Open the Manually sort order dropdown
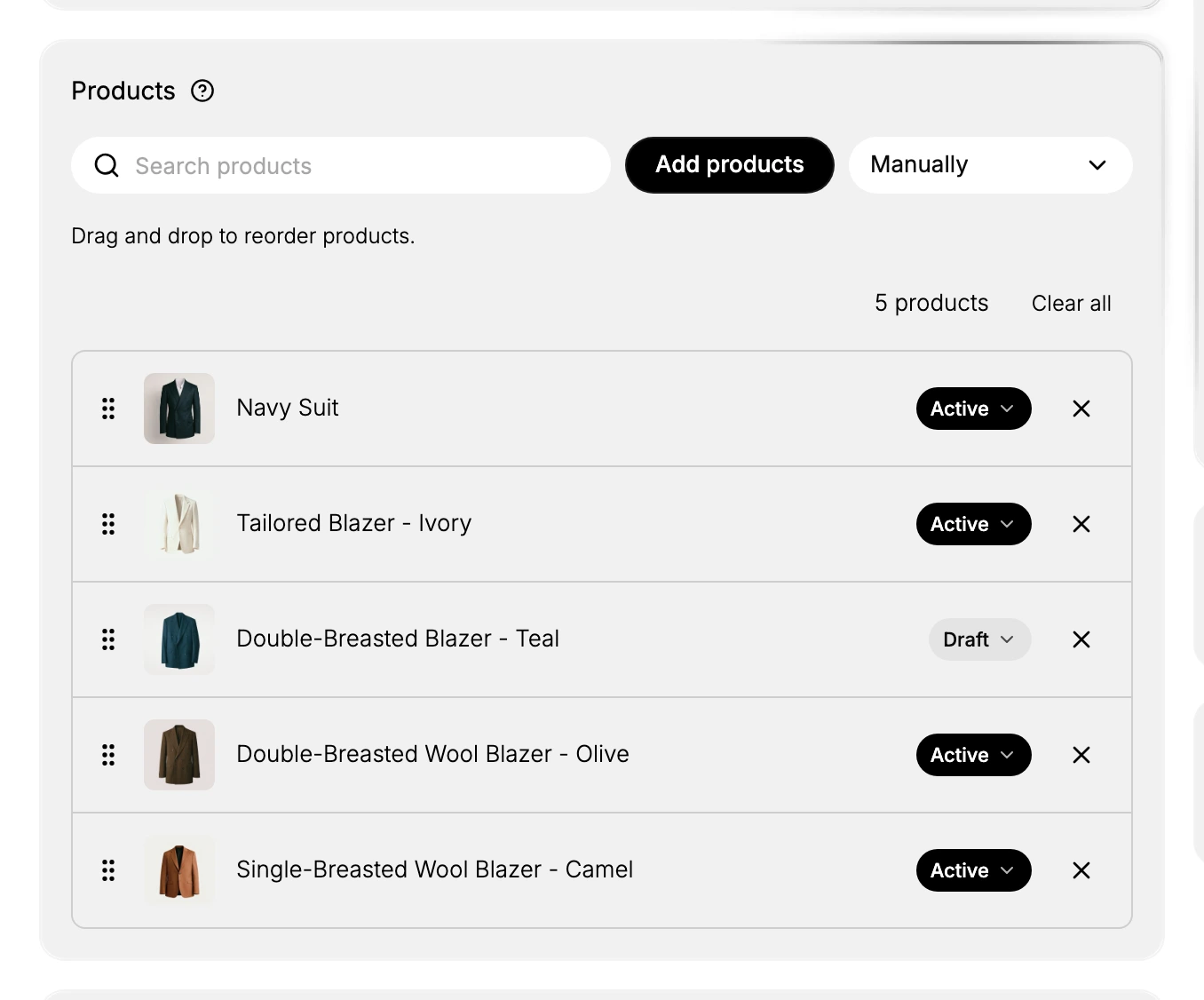Image resolution: width=1204 pixels, height=1000 pixels. (x=991, y=165)
